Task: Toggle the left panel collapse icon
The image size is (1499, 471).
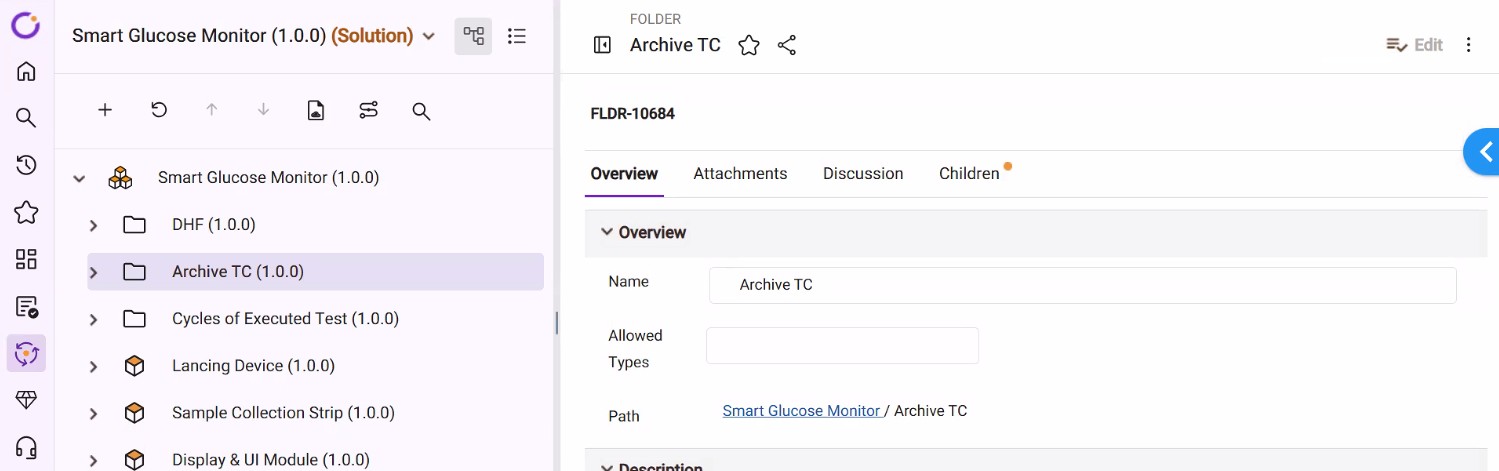Action: [602, 45]
